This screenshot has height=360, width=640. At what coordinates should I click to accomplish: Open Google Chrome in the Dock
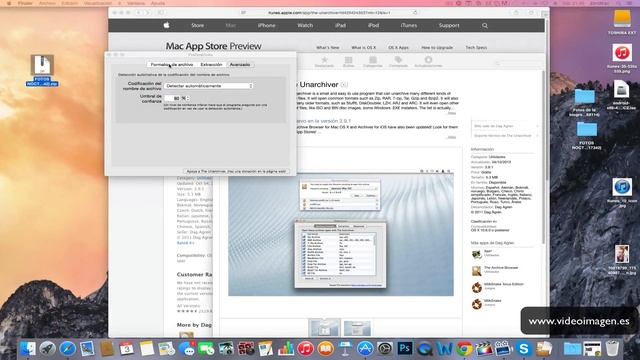click(x=464, y=349)
